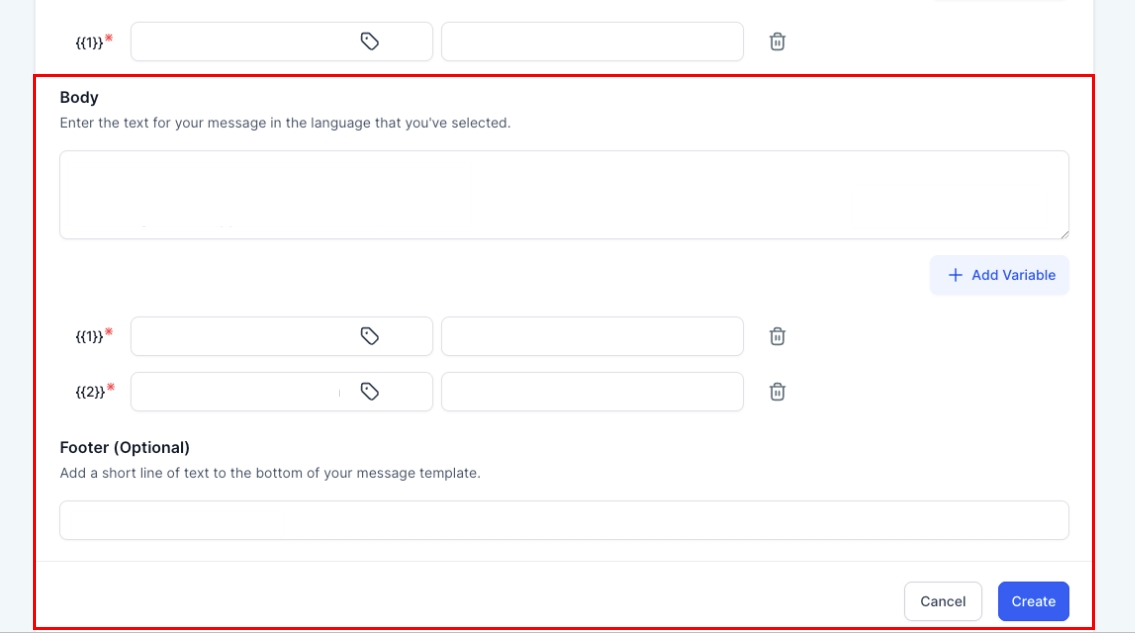
Task: Click the tag icon in the row above Body
Action: pos(370,42)
